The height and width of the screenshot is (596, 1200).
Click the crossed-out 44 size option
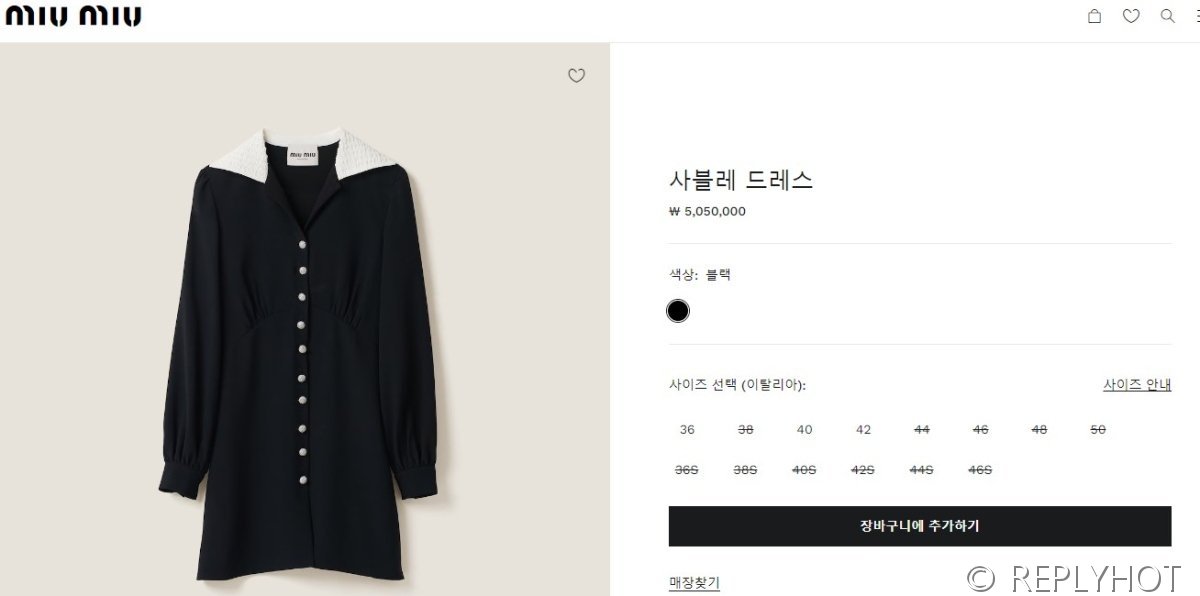click(921, 429)
